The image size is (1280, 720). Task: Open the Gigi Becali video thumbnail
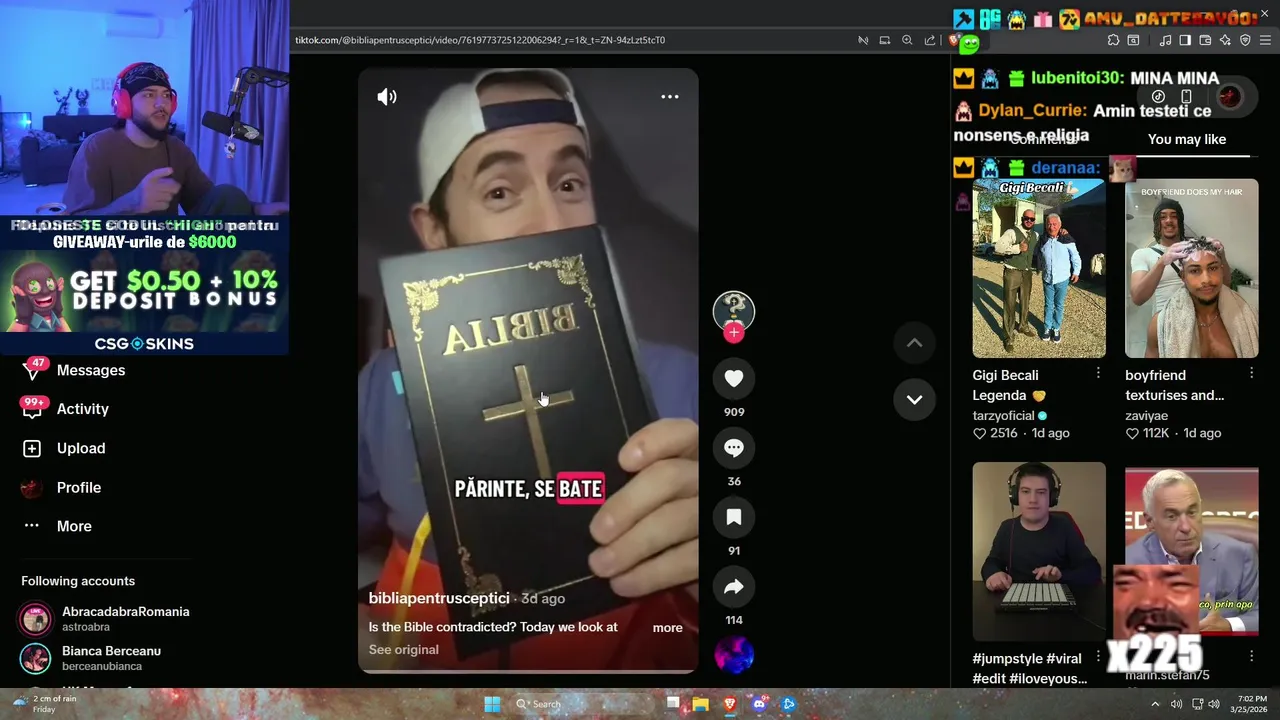pyautogui.click(x=1039, y=268)
